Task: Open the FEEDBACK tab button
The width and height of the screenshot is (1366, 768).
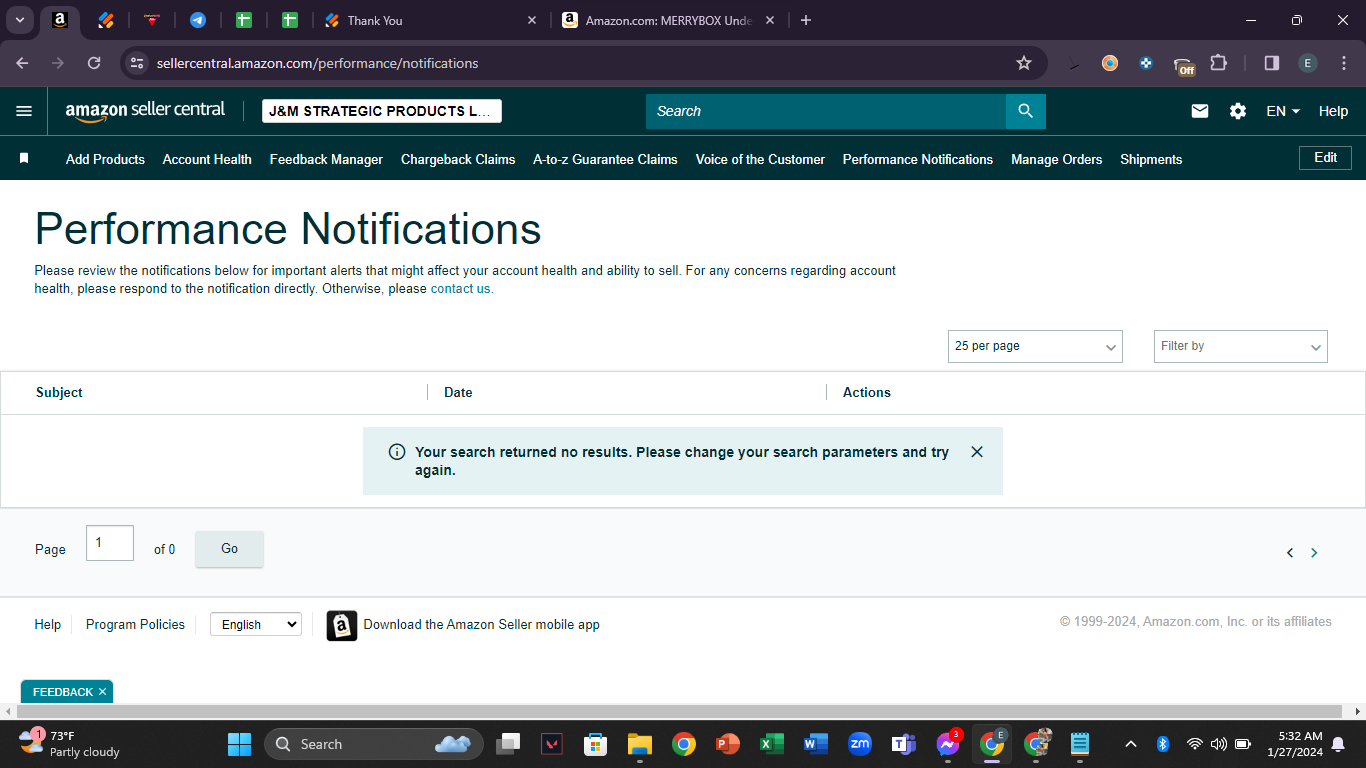Action: click(67, 692)
